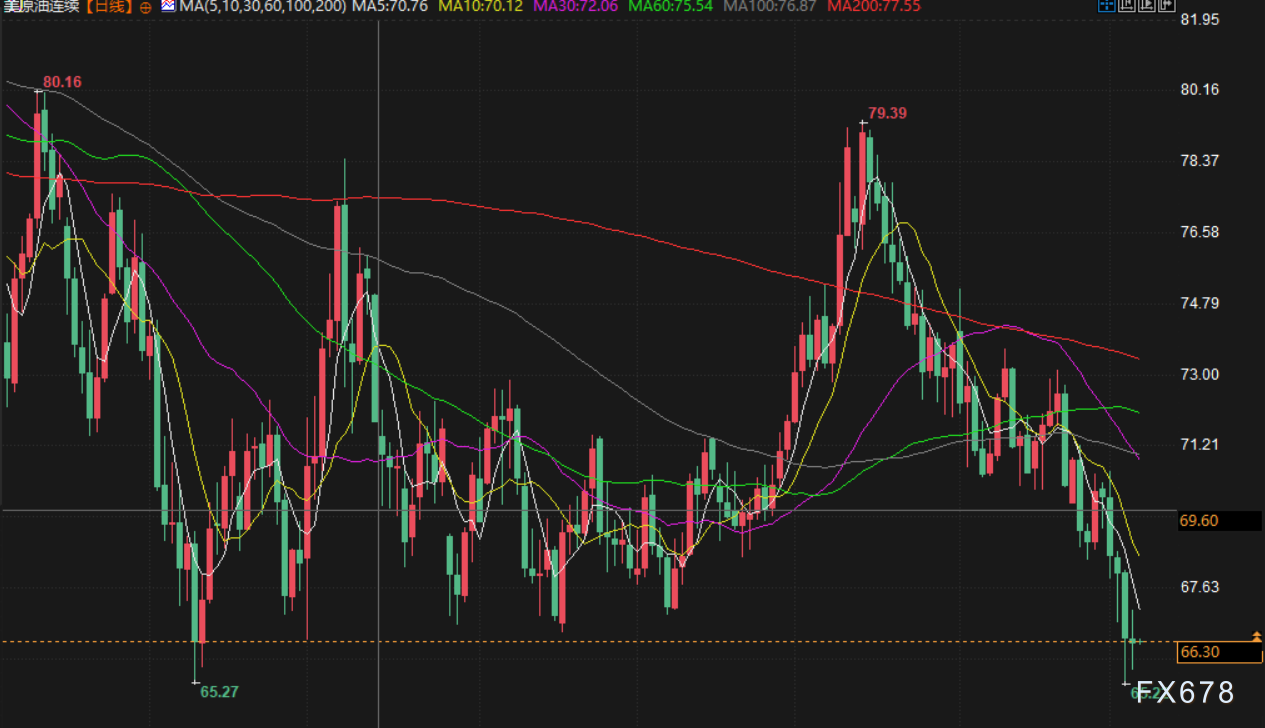This screenshot has height=728, width=1265.
Task: Click the orange crosshair icon beside 日线
Action: point(146,8)
